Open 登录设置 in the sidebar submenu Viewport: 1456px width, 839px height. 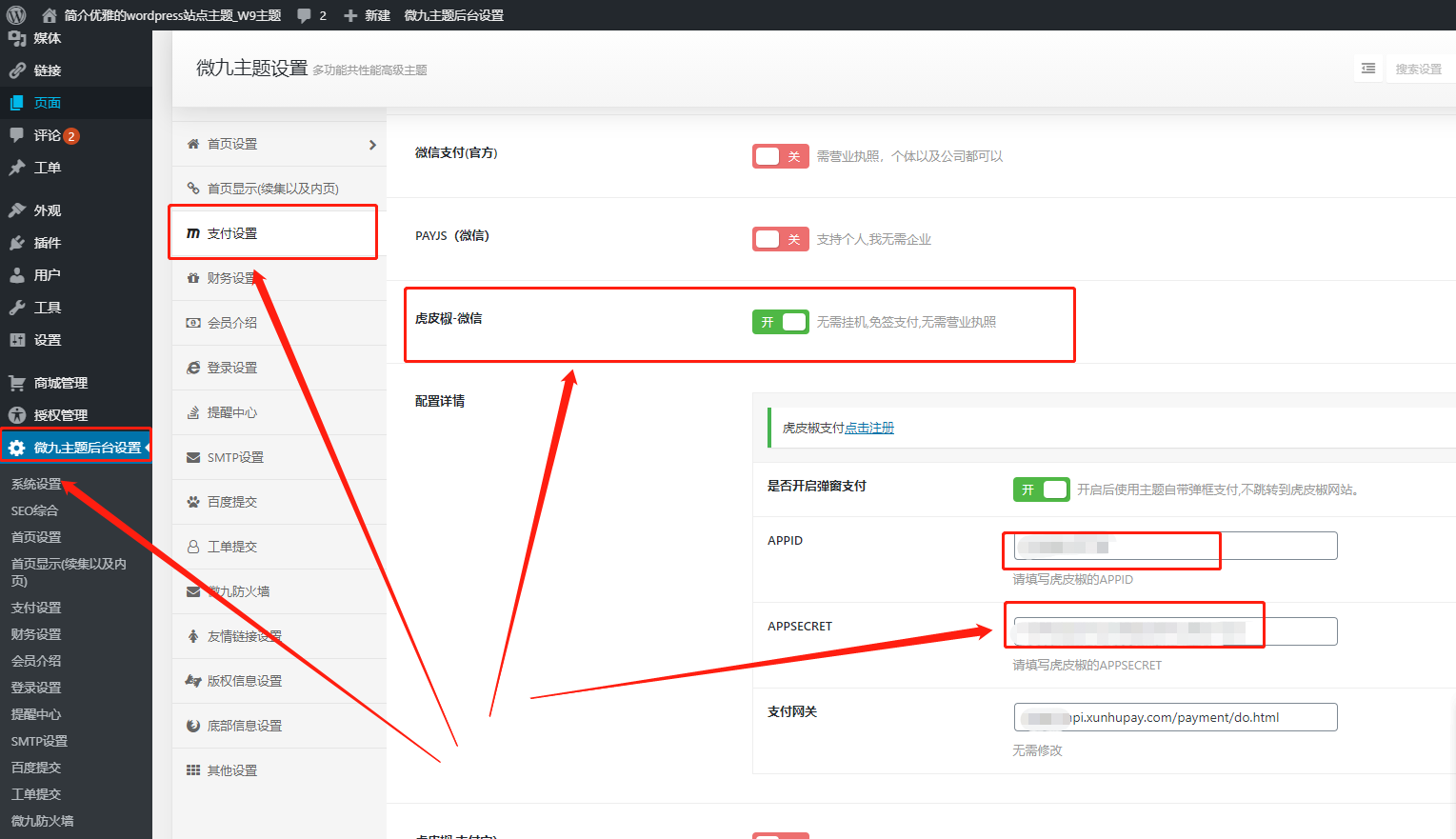click(x=36, y=688)
